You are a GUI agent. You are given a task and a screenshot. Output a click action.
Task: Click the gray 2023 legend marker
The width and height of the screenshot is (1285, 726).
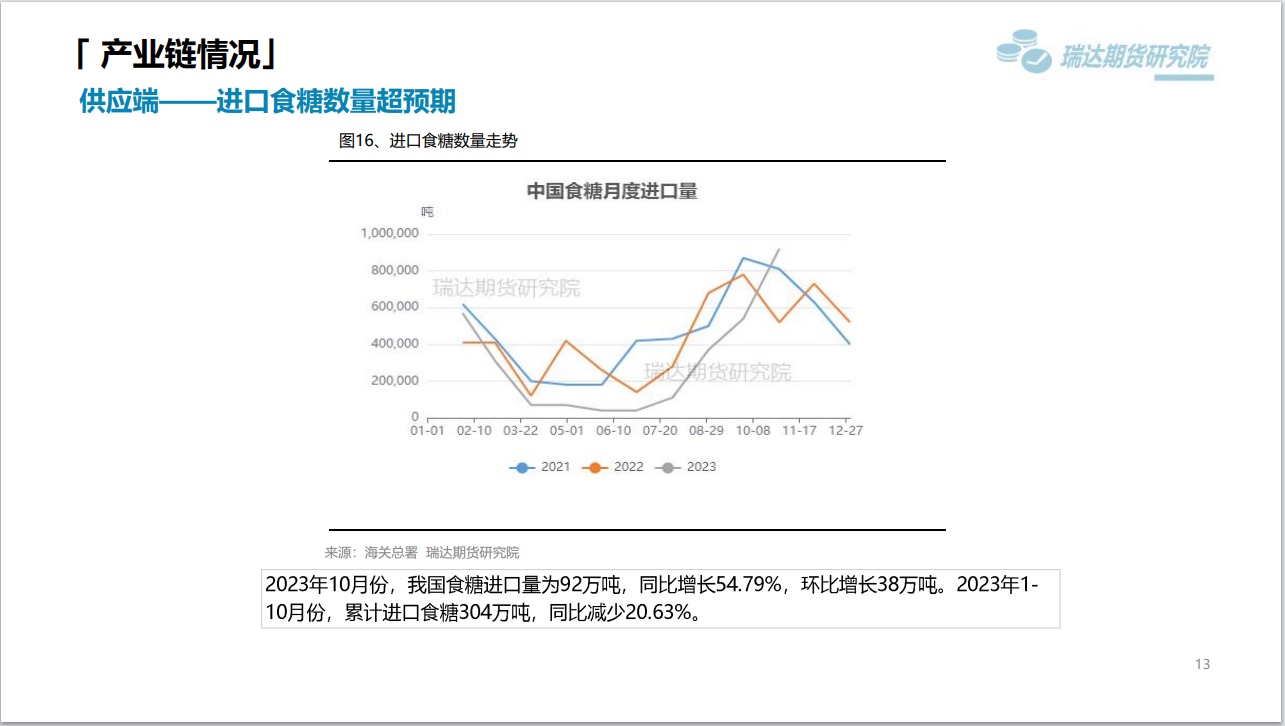tap(669, 467)
